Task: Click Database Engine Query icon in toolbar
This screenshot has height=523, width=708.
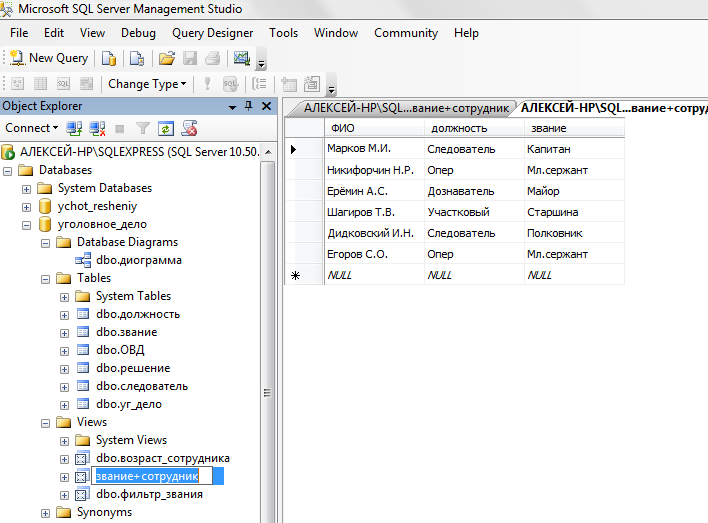Action: click(x=108, y=58)
